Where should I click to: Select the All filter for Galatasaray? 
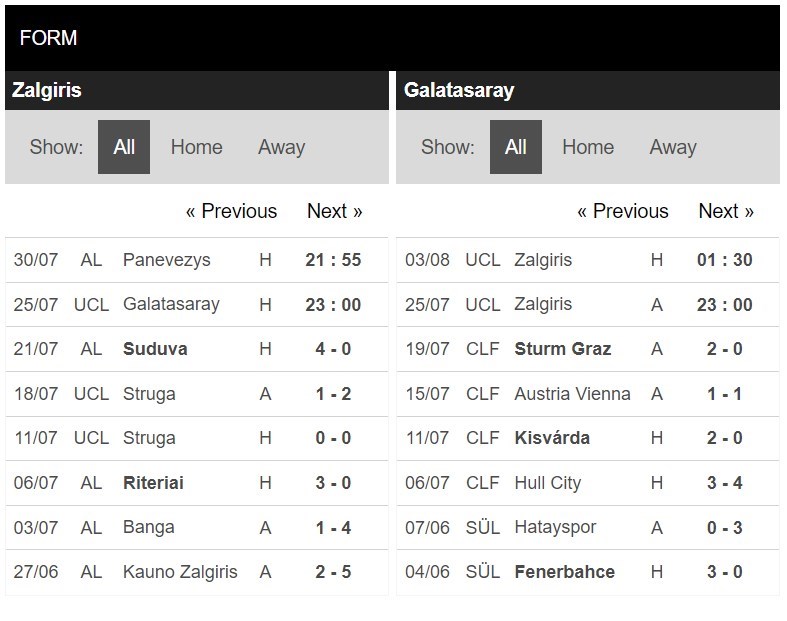tap(515, 147)
